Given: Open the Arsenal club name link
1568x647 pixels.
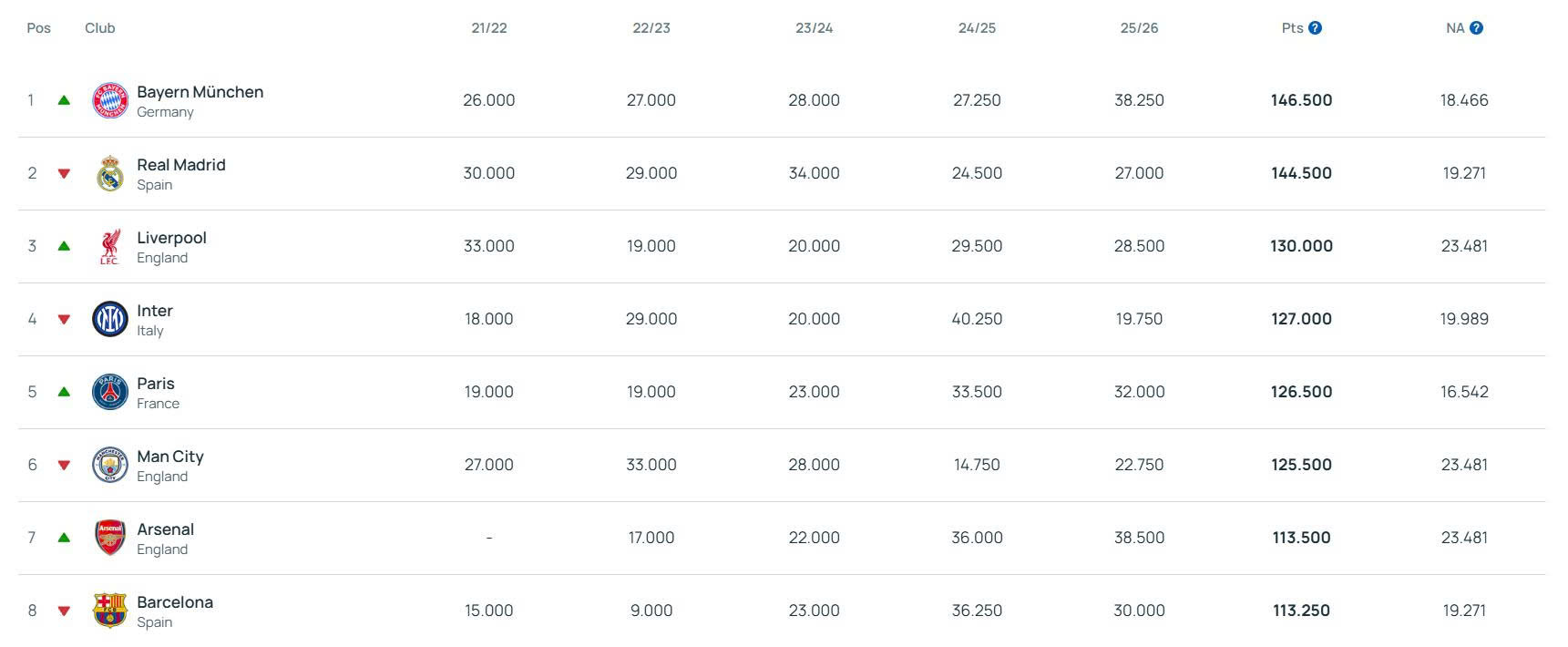Looking at the screenshot, I should point(165,529).
